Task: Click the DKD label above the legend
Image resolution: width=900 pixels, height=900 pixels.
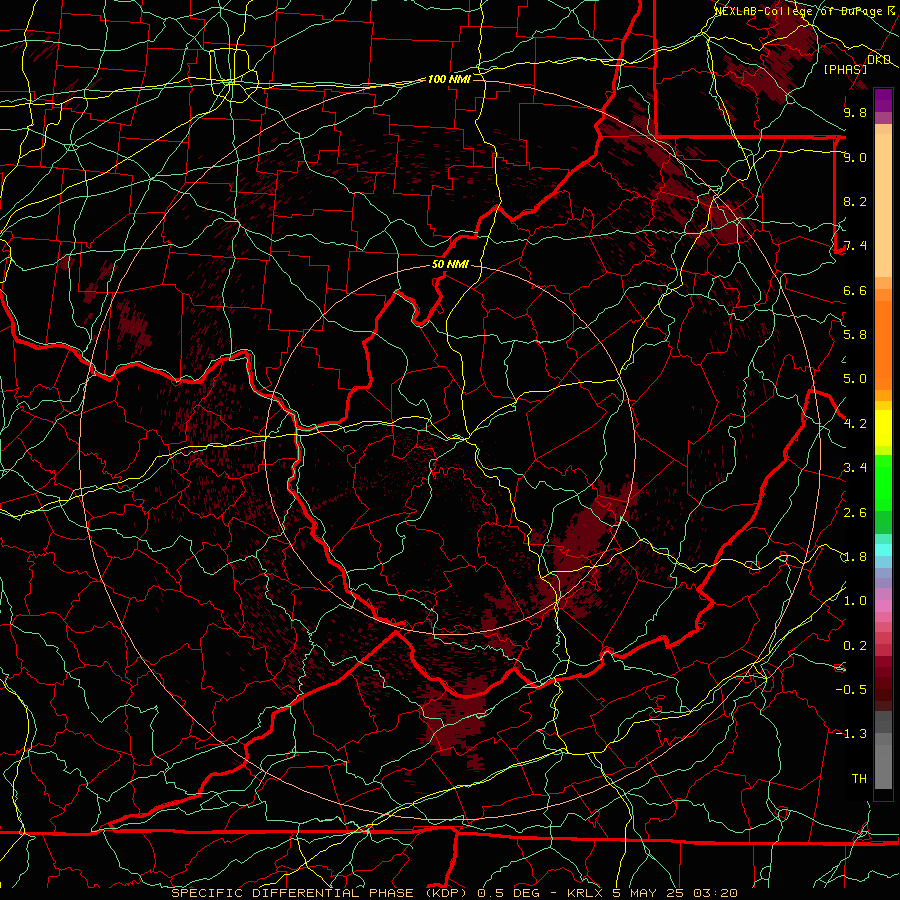Action: [x=879, y=60]
